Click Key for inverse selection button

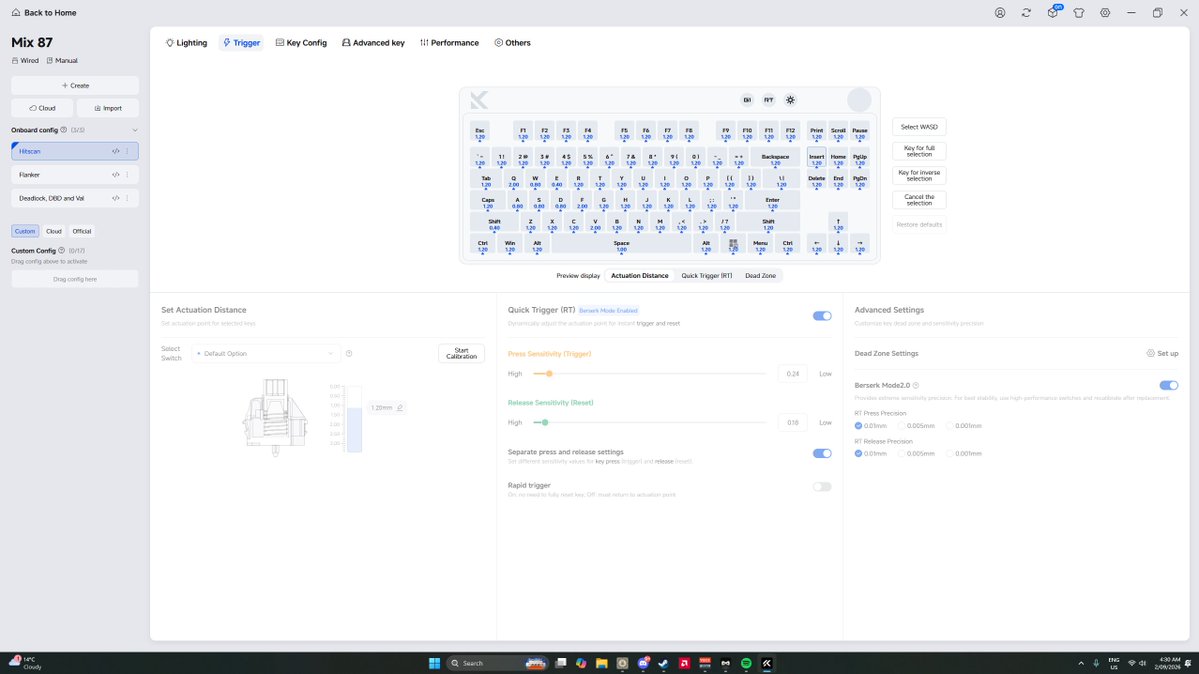click(919, 175)
